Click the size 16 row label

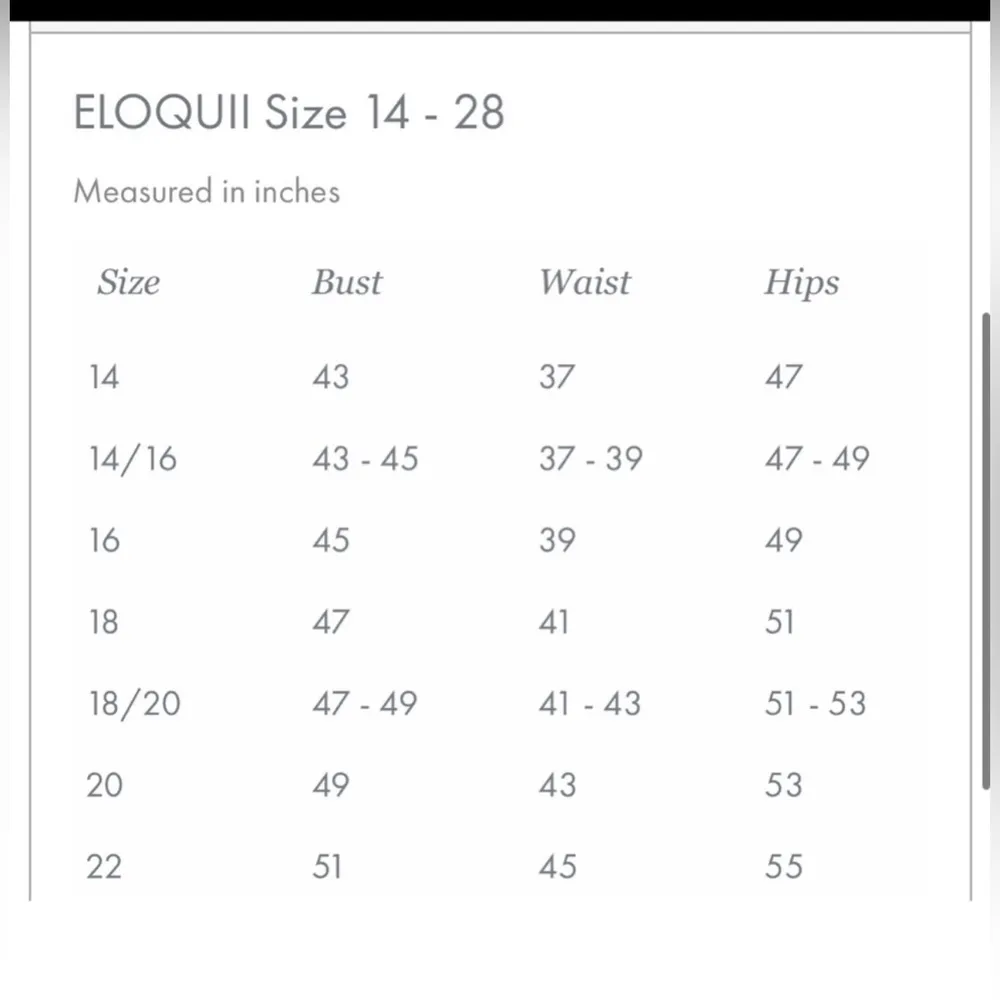pyautogui.click(x=103, y=540)
